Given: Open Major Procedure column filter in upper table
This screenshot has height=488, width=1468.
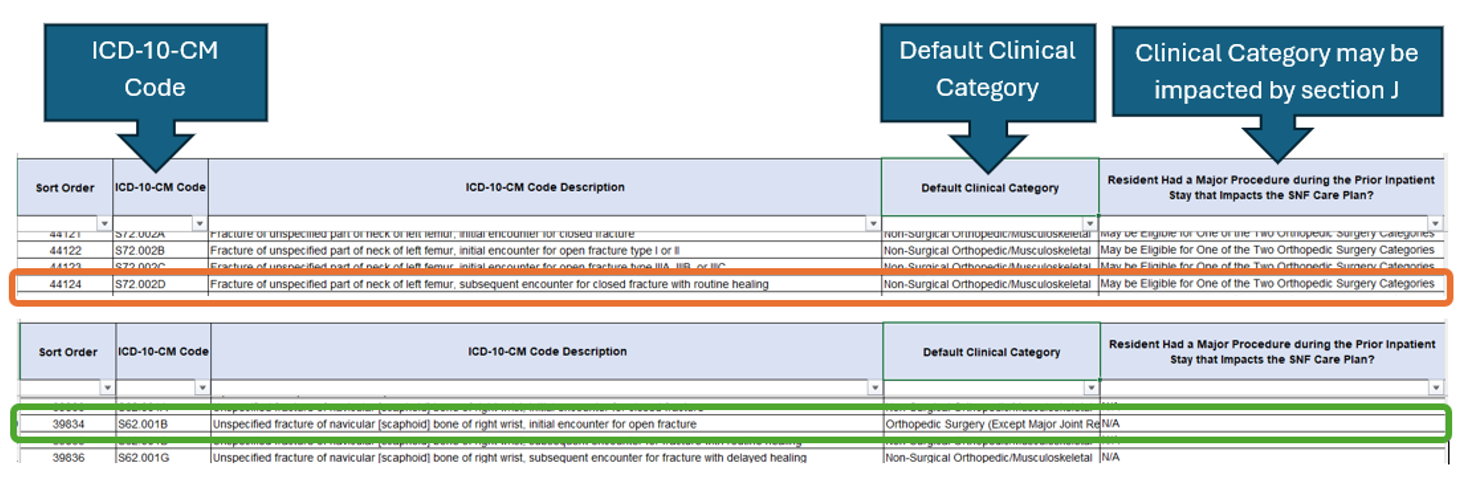Looking at the screenshot, I should pyautogui.click(x=1435, y=223).
